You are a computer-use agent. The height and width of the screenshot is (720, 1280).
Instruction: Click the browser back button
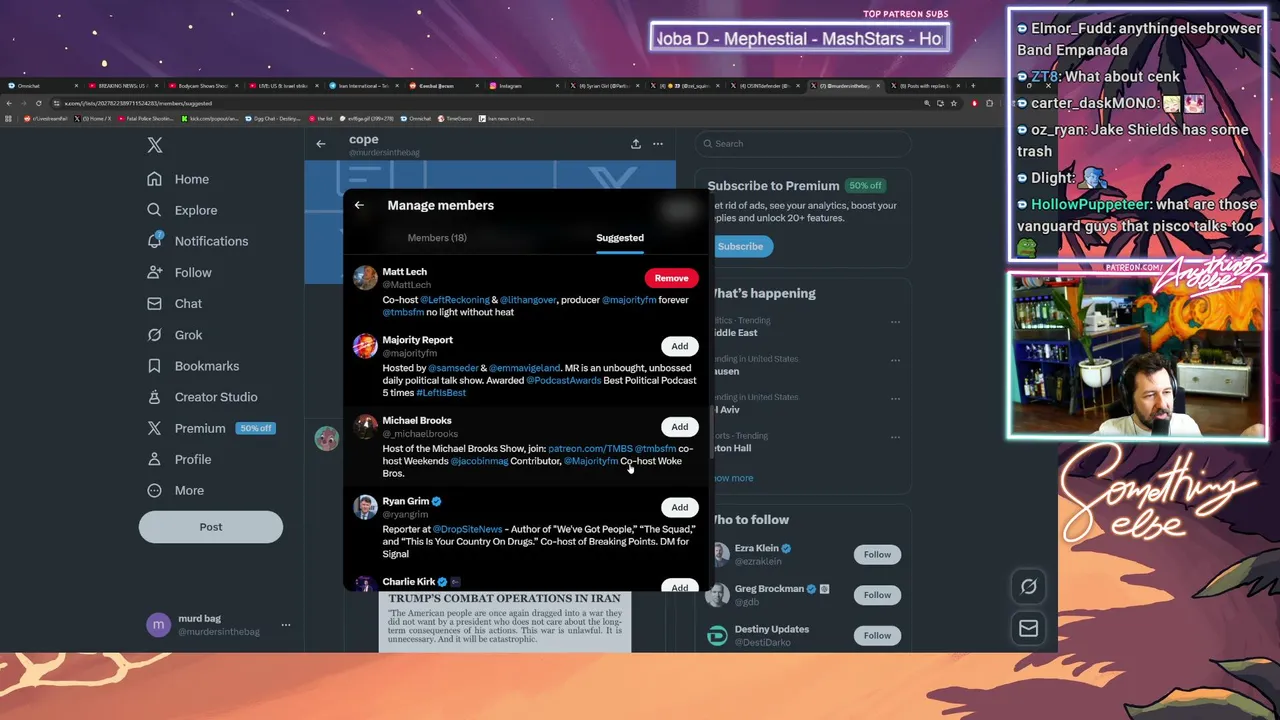click(x=11, y=103)
